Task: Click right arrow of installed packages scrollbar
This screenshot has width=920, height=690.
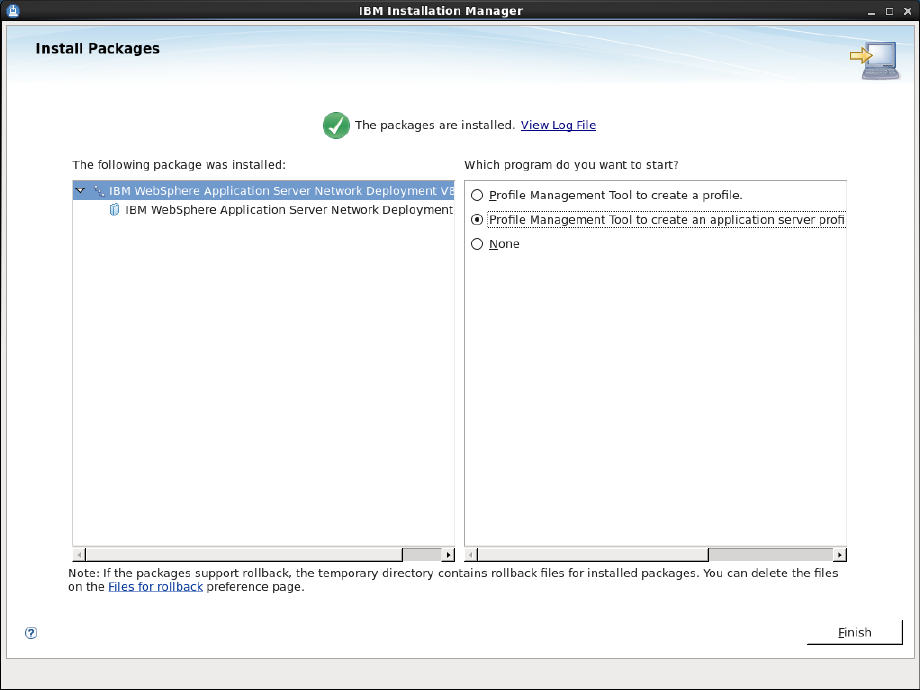Action: 448,554
